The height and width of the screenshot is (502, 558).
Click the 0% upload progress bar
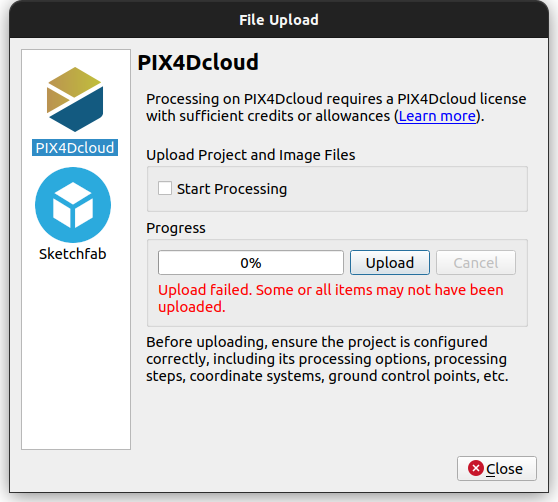(251, 263)
